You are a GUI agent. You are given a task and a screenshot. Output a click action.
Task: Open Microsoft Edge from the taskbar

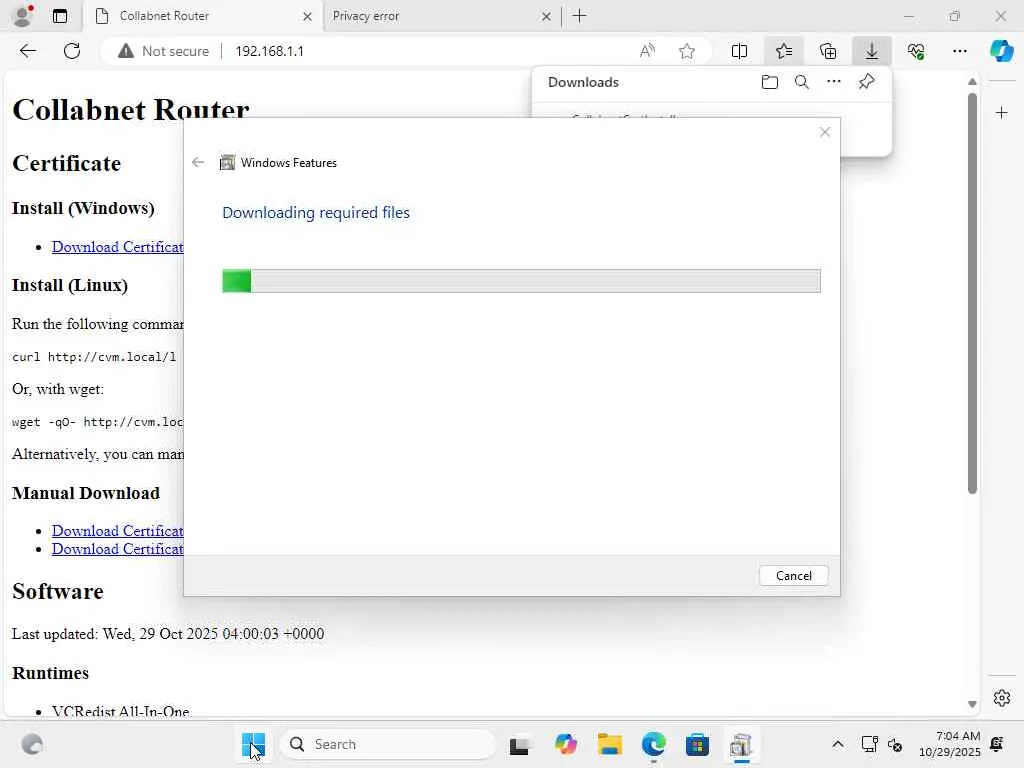coord(653,744)
